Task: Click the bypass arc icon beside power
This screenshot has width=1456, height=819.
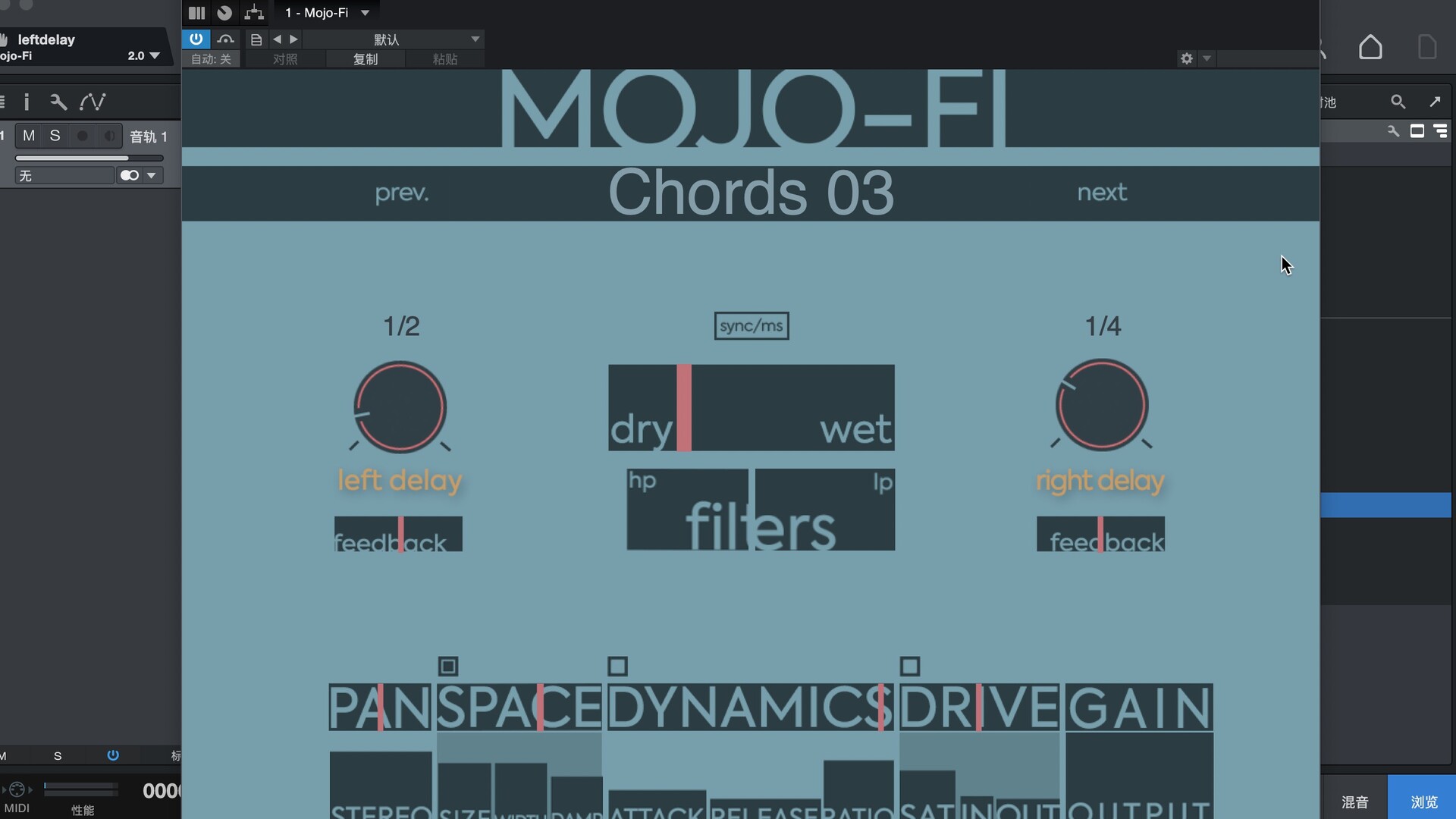Action: 225,39
